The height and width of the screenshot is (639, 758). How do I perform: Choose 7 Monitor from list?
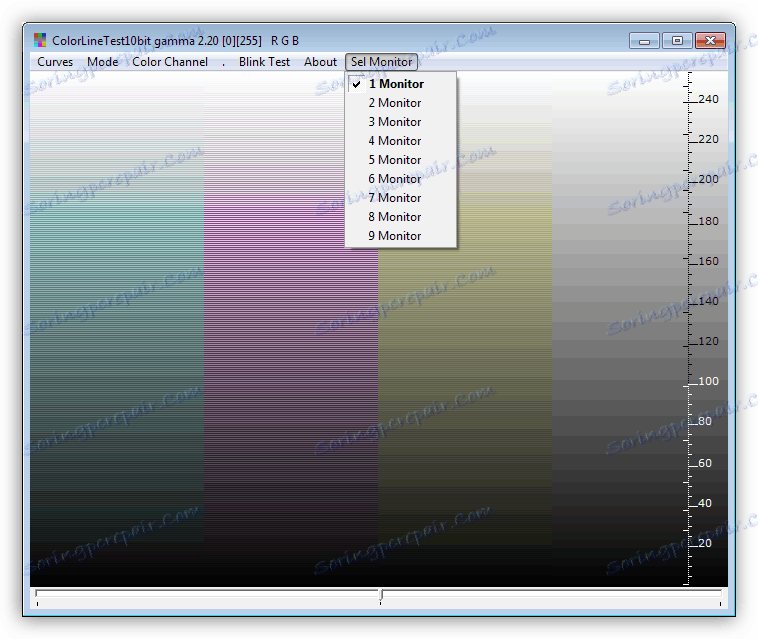pyautogui.click(x=401, y=198)
